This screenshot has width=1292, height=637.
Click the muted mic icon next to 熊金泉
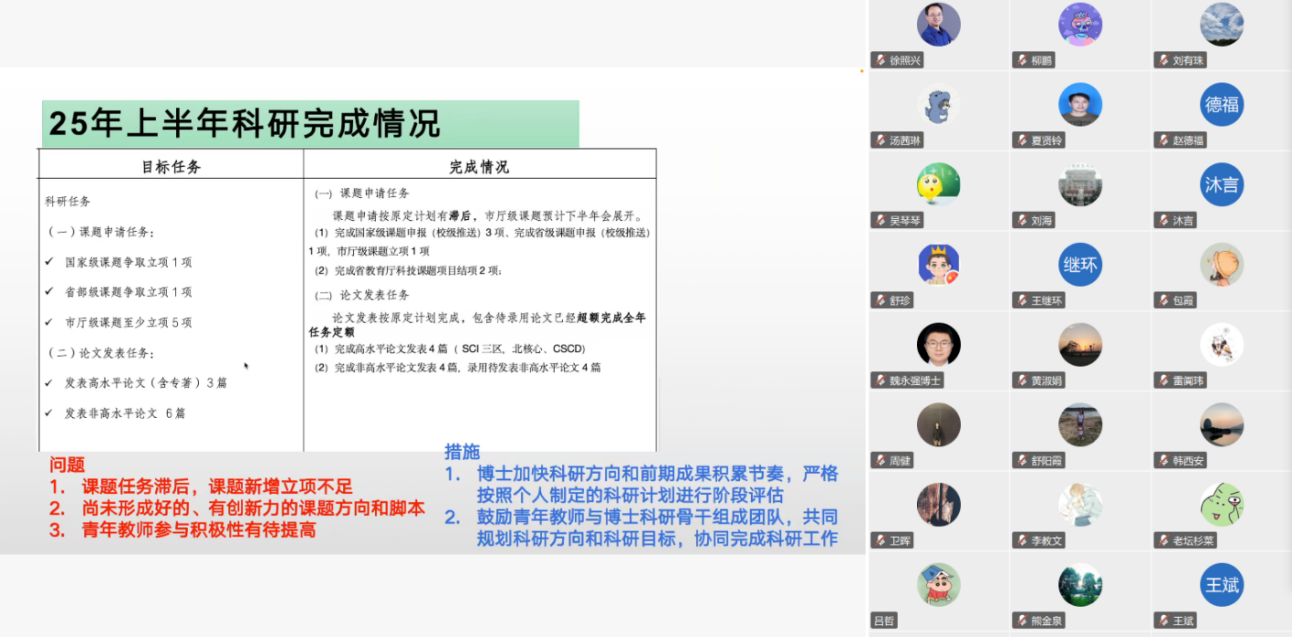(1021, 620)
